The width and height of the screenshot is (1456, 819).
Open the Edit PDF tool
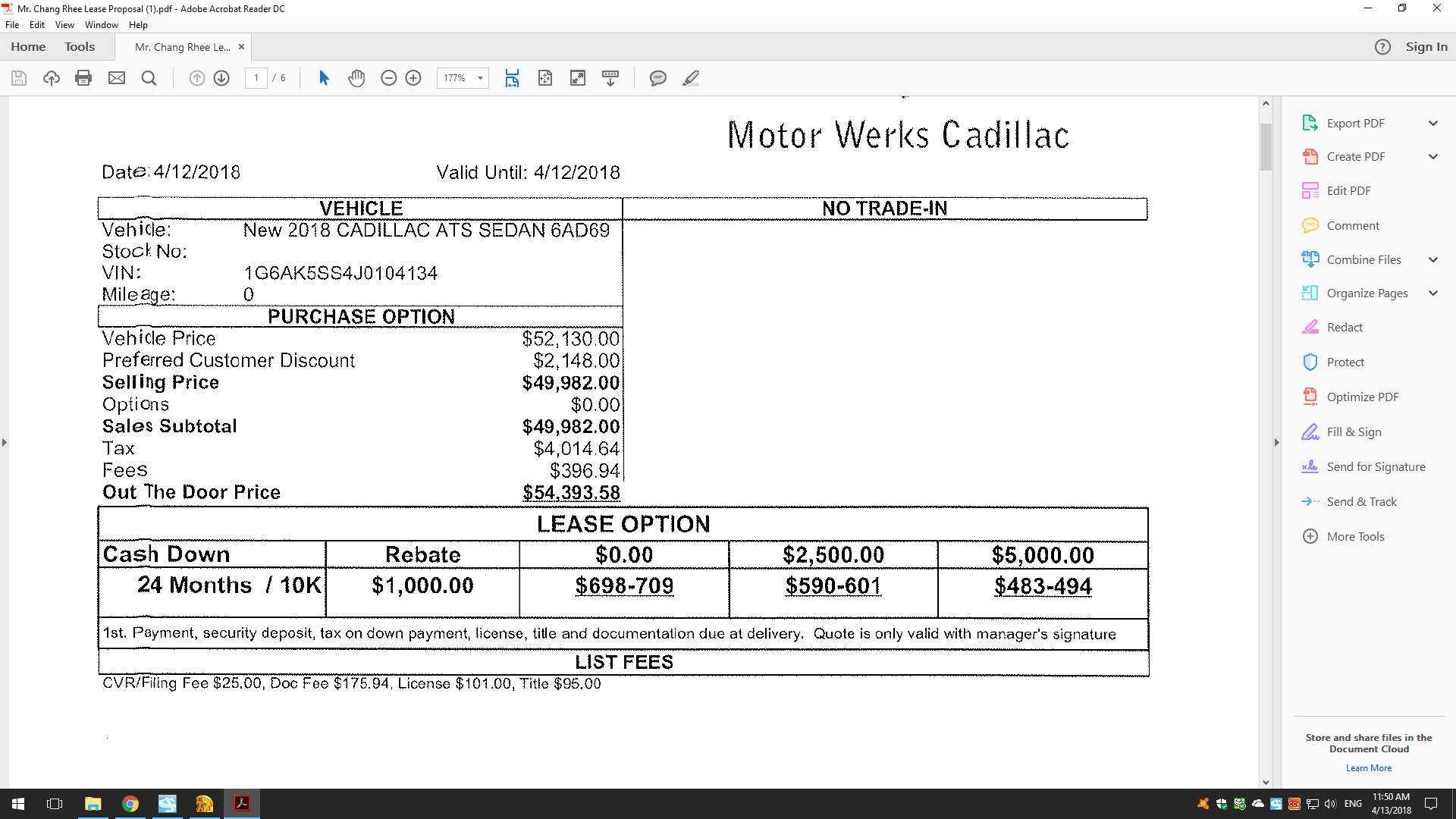(x=1348, y=190)
